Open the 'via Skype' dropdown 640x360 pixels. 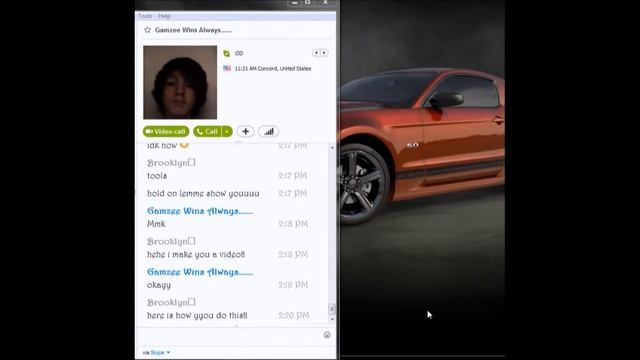click(x=156, y=352)
